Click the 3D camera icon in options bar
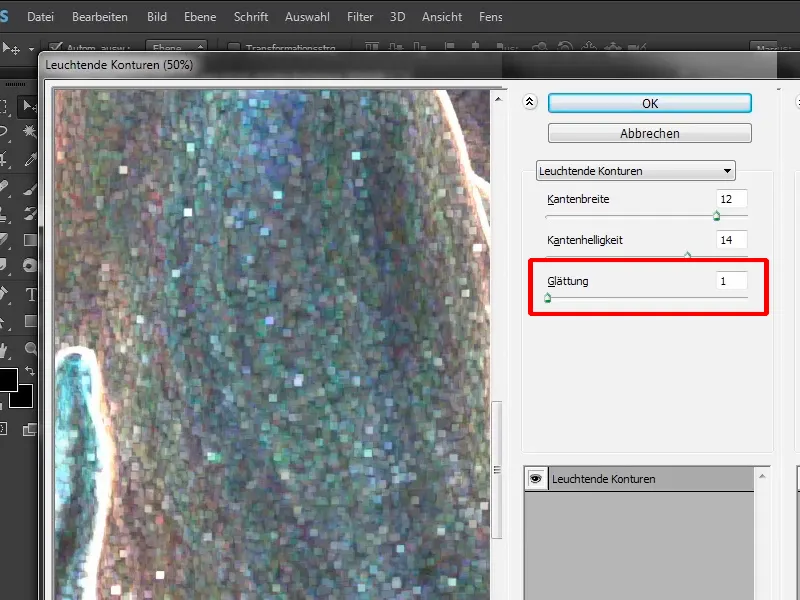The image size is (800, 600). click(x=637, y=47)
